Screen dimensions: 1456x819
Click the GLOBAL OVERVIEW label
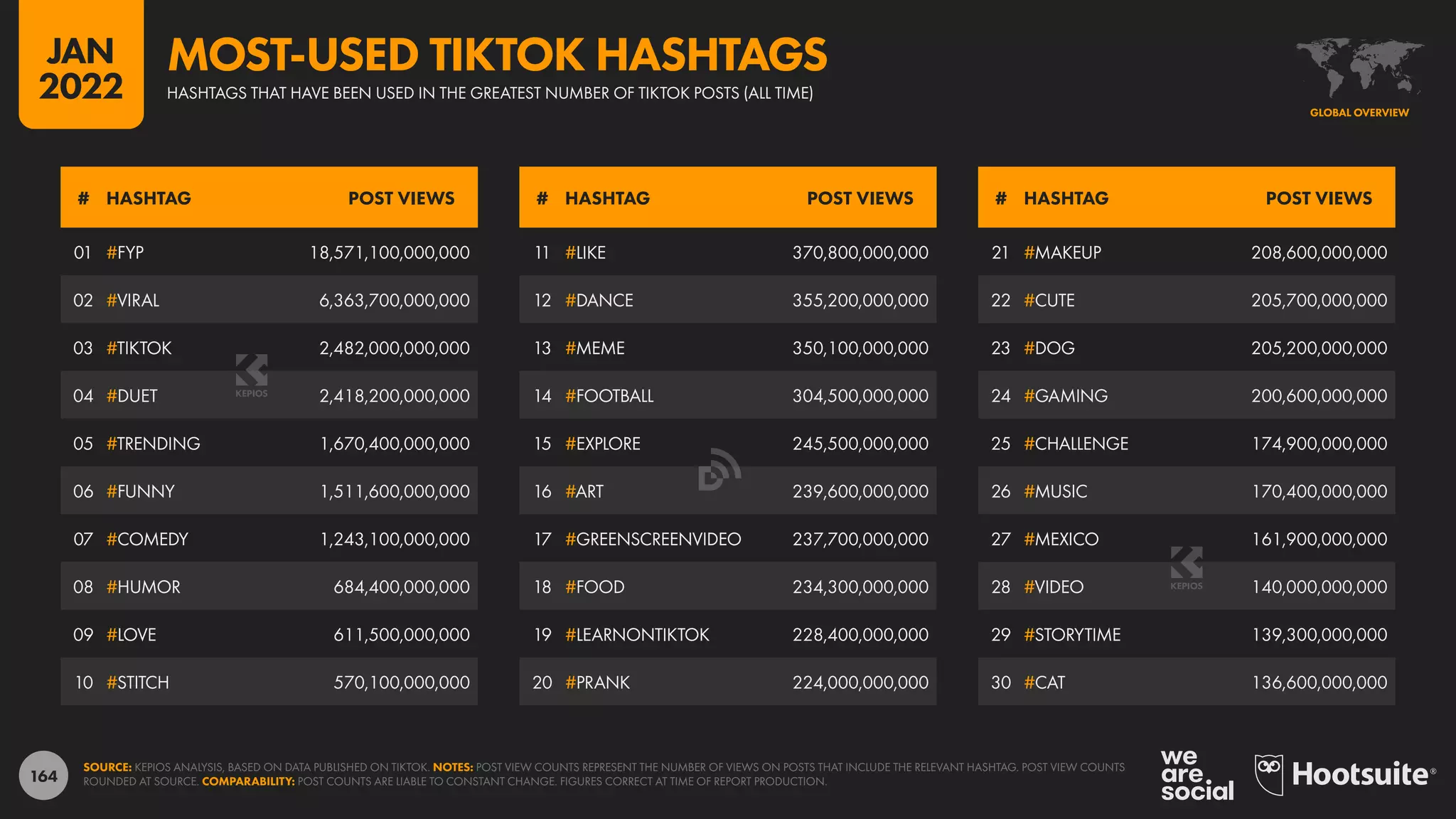pos(1359,112)
